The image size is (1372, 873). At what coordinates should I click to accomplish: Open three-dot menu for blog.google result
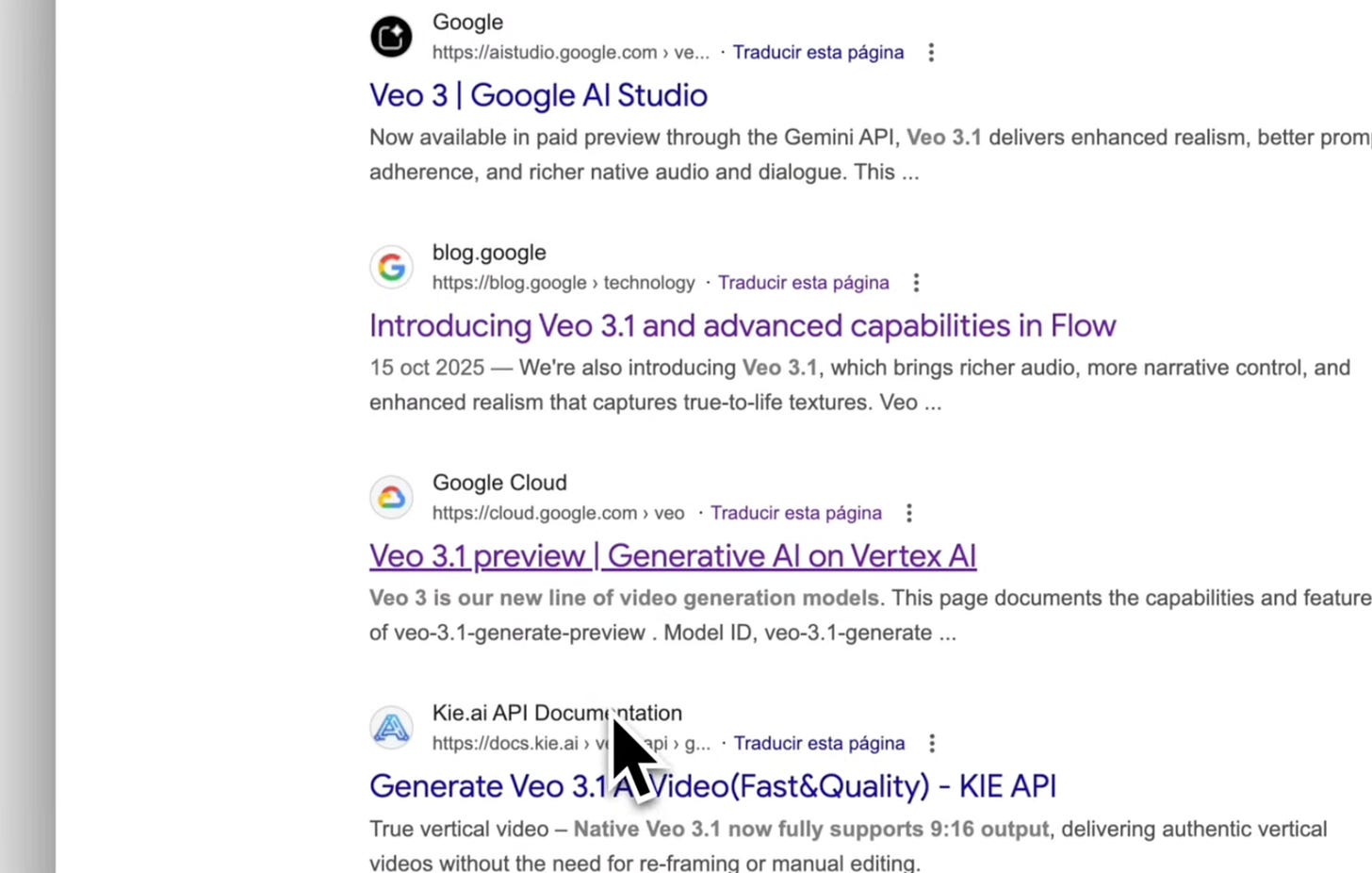point(916,283)
